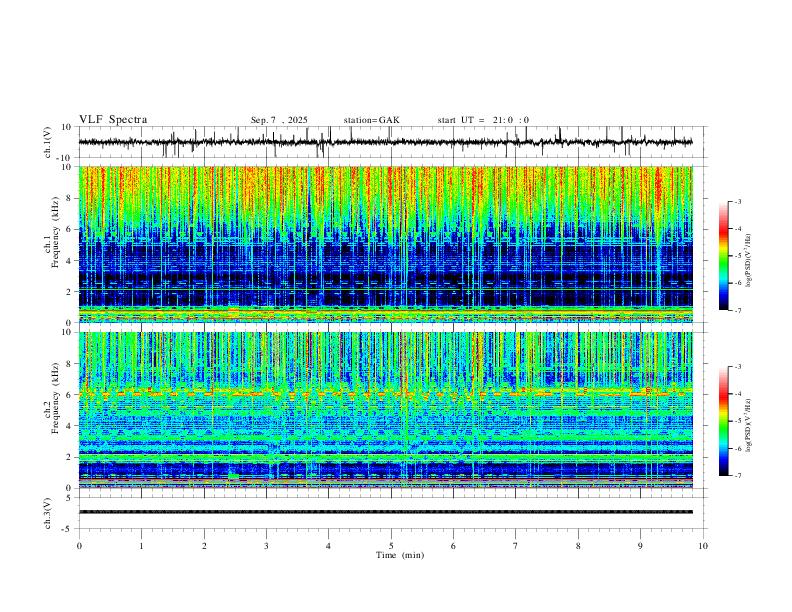Click the "Time (min)" axis title
Screen dimensions: 792x612
point(400,555)
